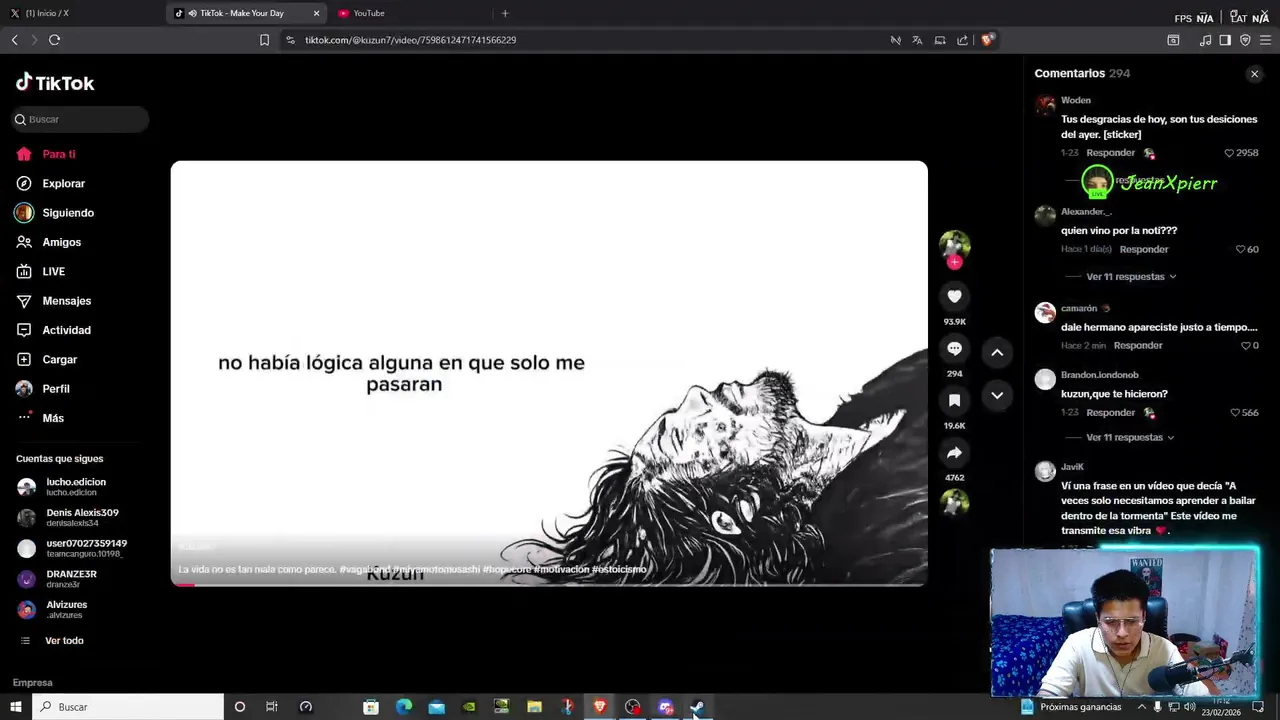This screenshot has width=1280, height=720.
Task: Close the TikTok browser tab
Action: [x=317, y=13]
